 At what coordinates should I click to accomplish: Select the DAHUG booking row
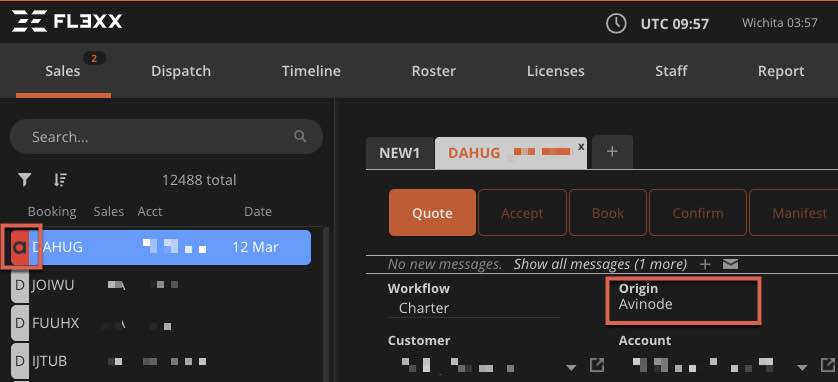click(161, 247)
